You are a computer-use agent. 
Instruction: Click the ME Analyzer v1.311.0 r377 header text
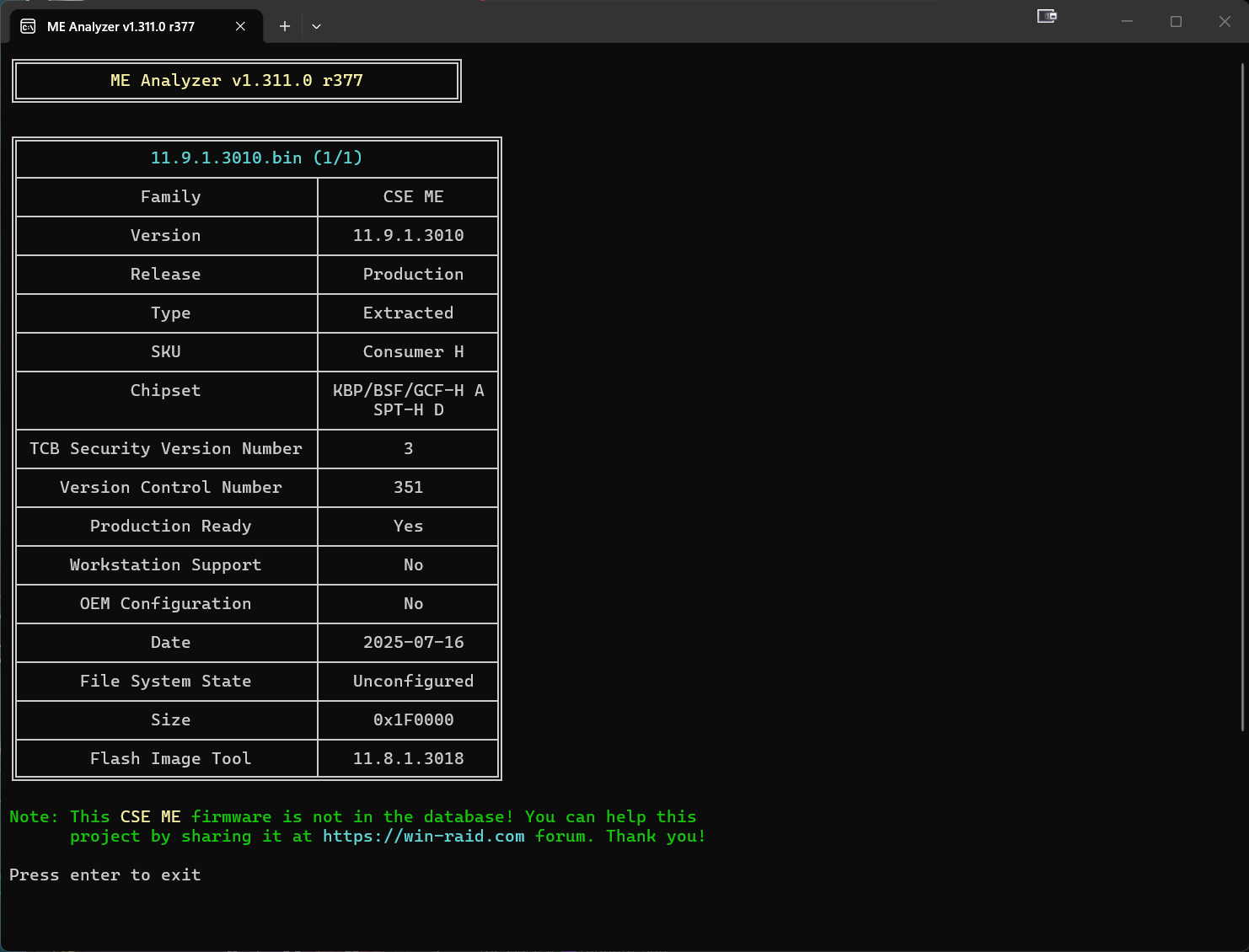click(x=237, y=81)
